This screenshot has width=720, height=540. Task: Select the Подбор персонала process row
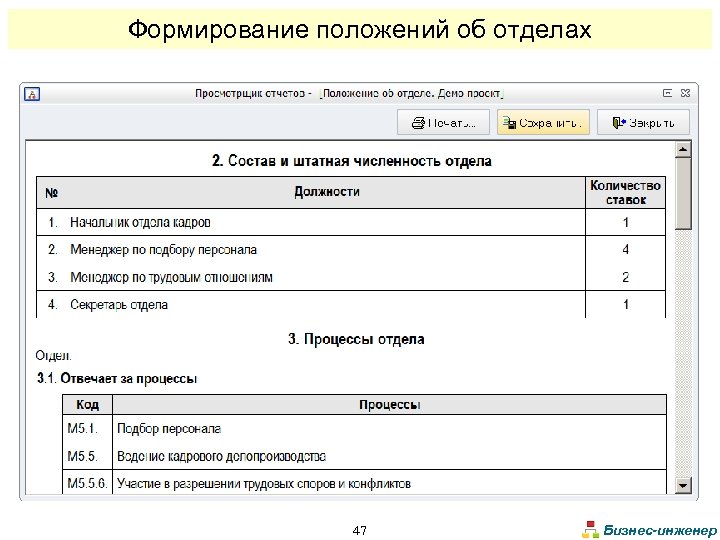tap(169, 429)
